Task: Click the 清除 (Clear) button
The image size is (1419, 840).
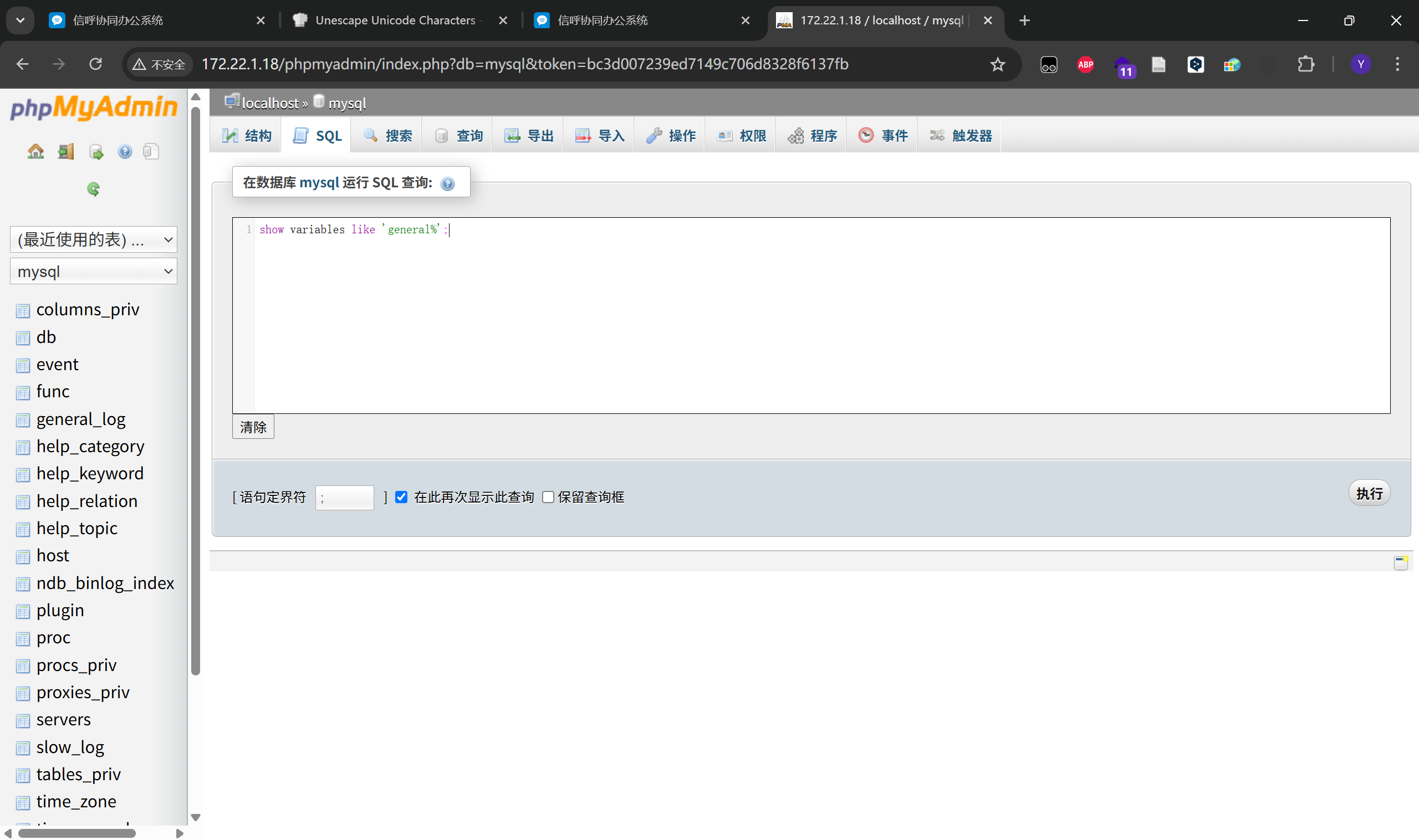Action: [253, 427]
